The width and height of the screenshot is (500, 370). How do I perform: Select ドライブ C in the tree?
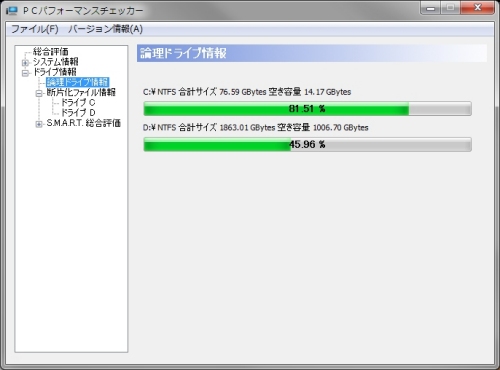pyautogui.click(x=78, y=103)
